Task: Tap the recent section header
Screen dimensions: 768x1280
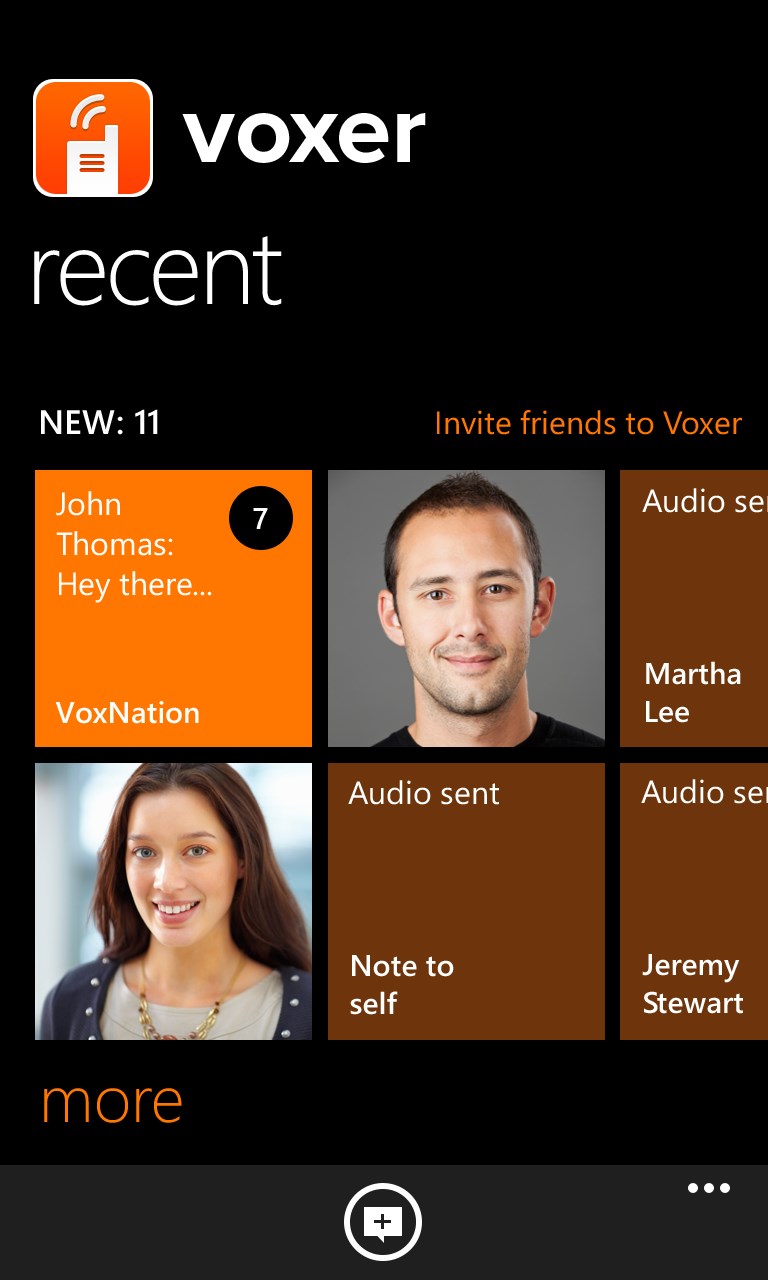Action: pyautogui.click(x=157, y=272)
